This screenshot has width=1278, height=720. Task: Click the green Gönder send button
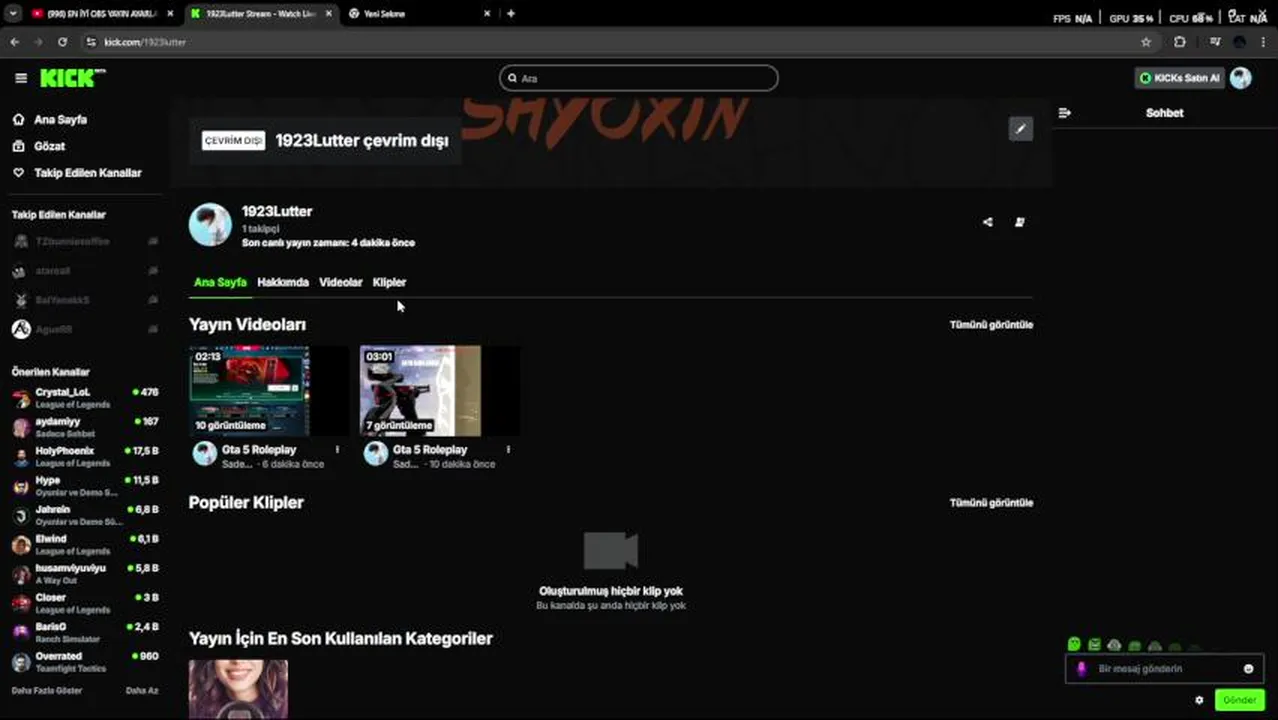click(1239, 700)
